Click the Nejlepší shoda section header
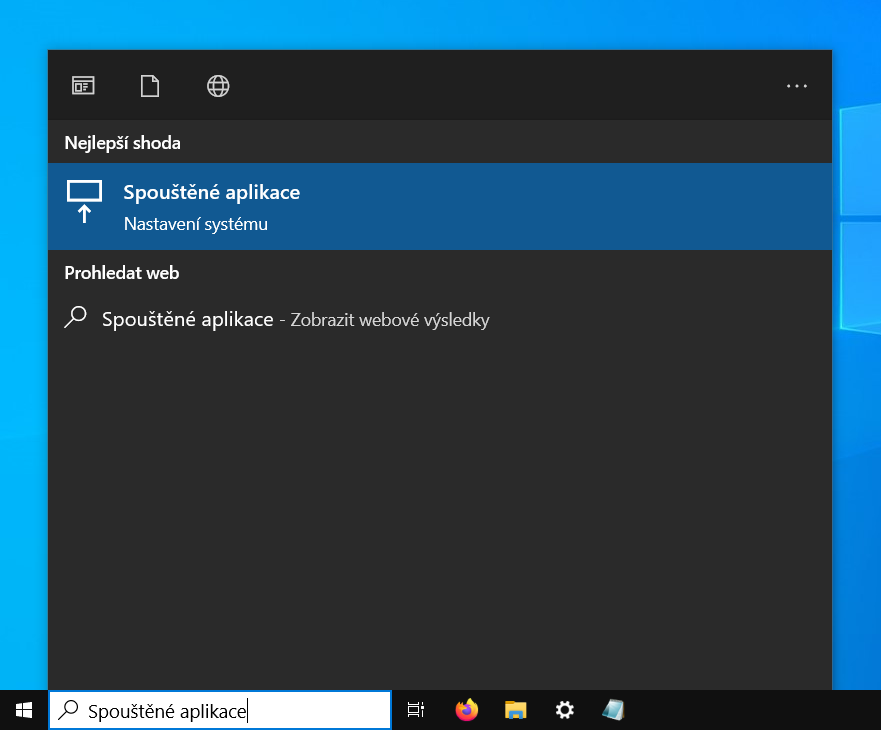Viewport: 881px width, 730px height. 122,142
